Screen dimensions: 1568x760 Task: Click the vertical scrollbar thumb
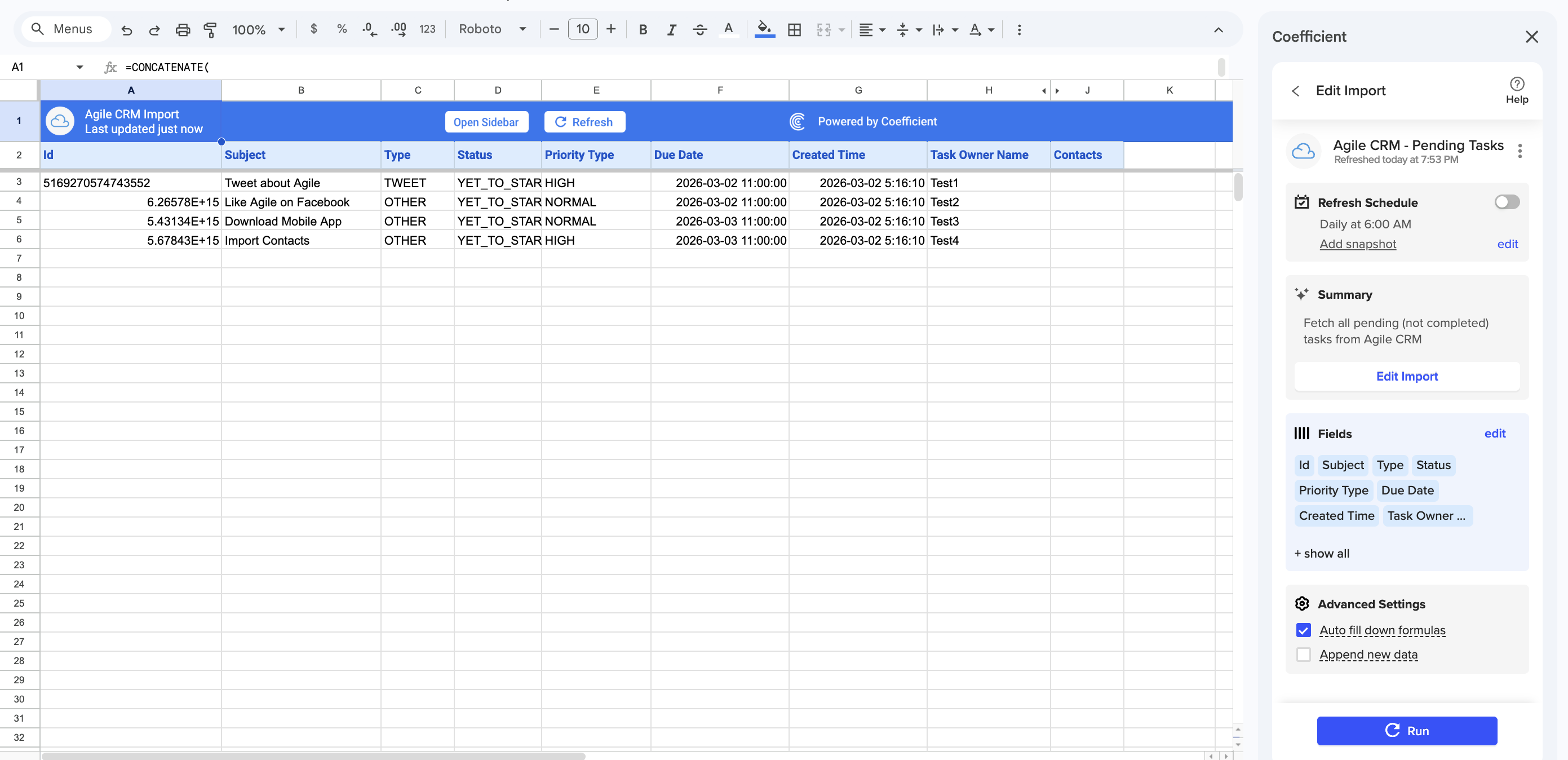pos(1238,187)
